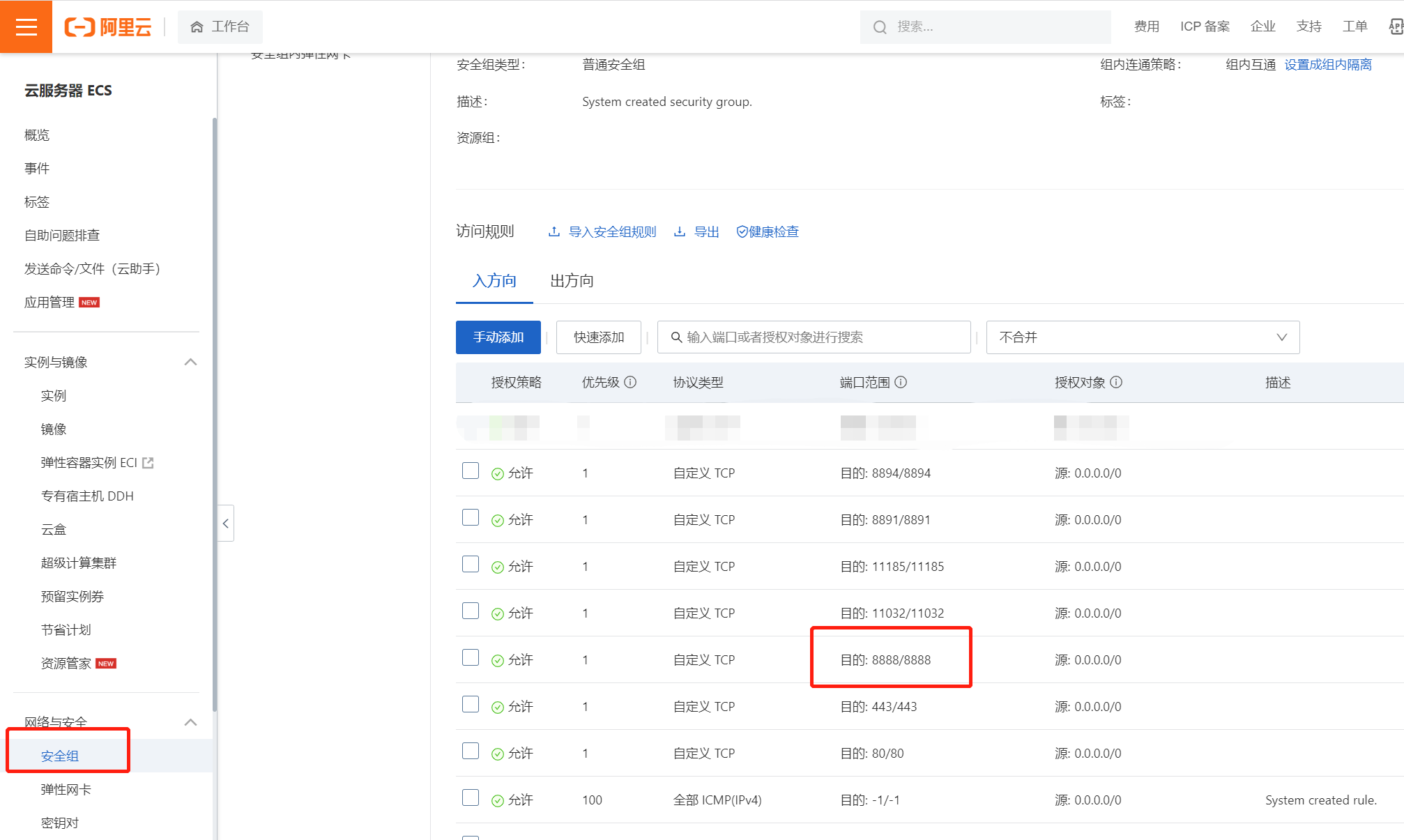Collapse the 实例与镜像 section
The height and width of the screenshot is (840, 1404).
(190, 362)
